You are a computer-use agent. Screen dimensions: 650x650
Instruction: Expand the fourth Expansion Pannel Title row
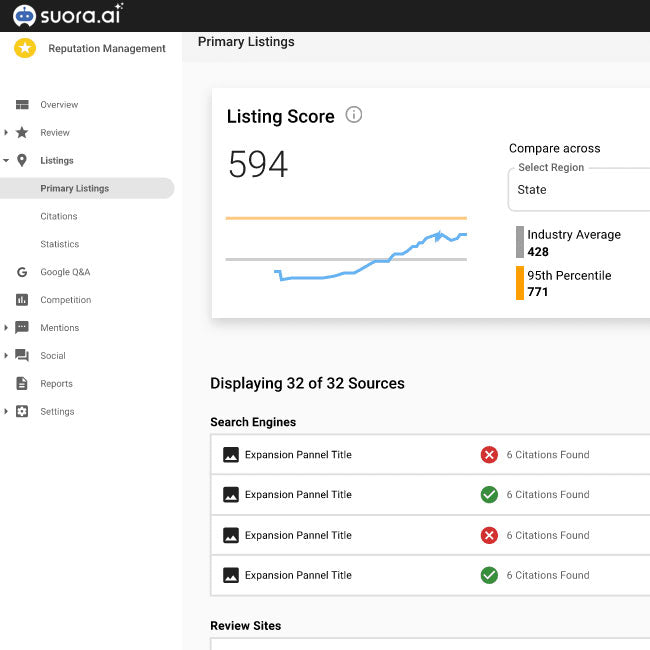point(298,575)
